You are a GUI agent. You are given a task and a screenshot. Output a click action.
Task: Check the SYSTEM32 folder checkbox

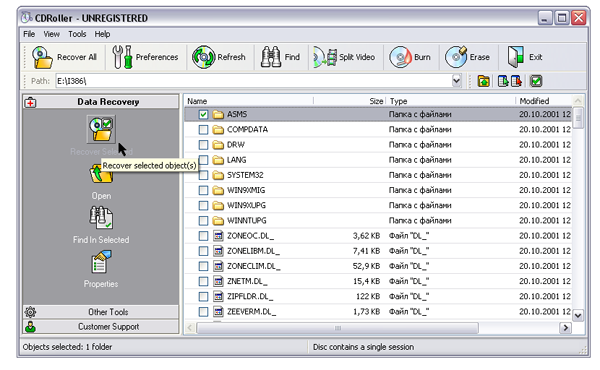203,175
